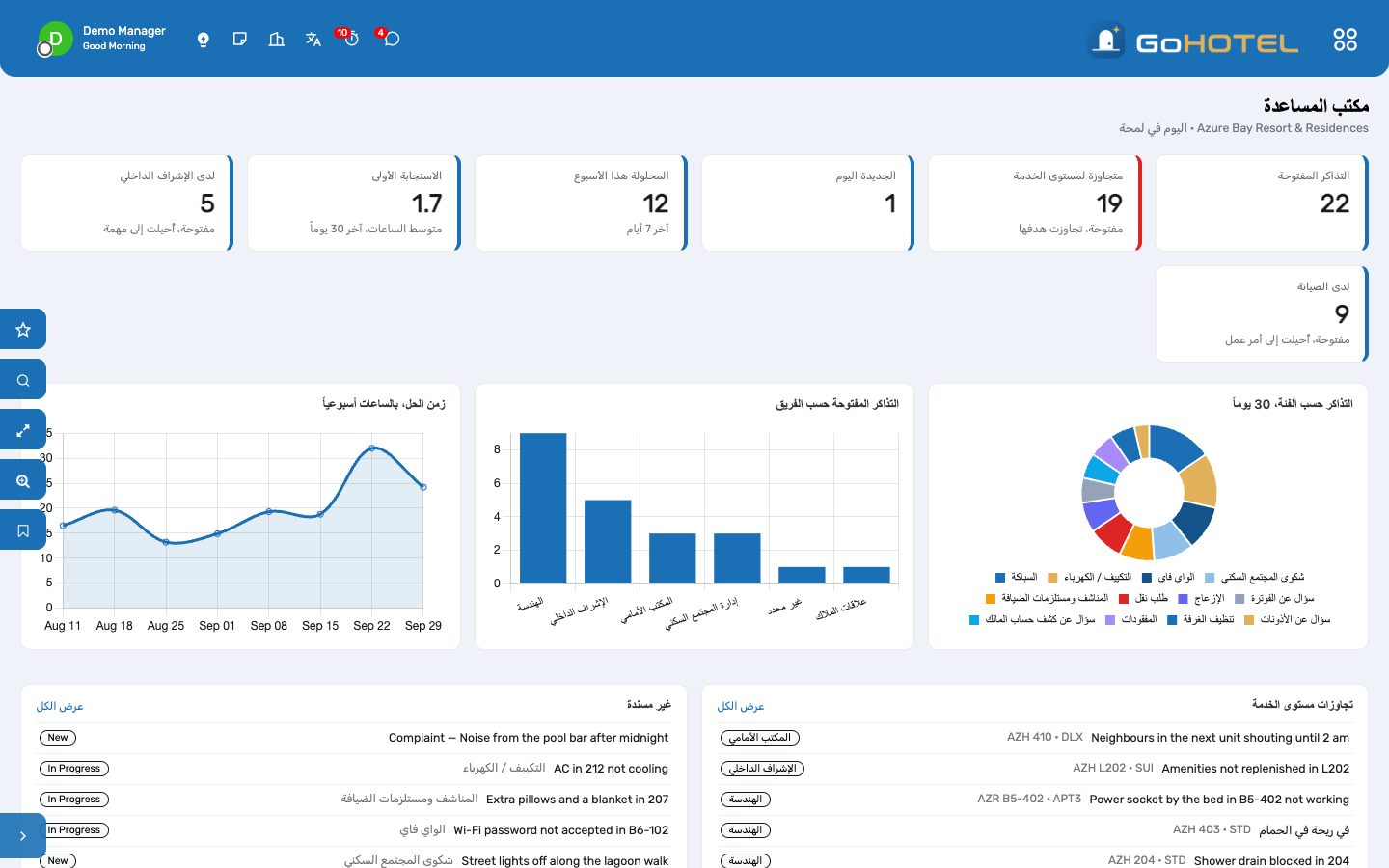
Task: Click the المفقودات legend color swatch
Action: (1110, 620)
